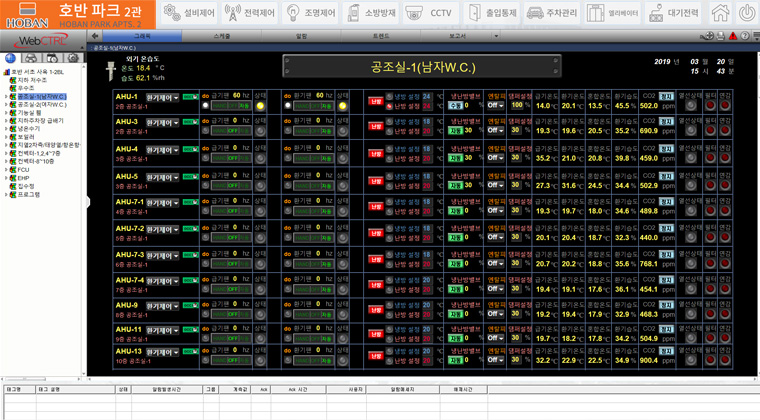Select the gear configuration tree tab icon
The height and width of the screenshot is (420, 760).
coord(73,58)
